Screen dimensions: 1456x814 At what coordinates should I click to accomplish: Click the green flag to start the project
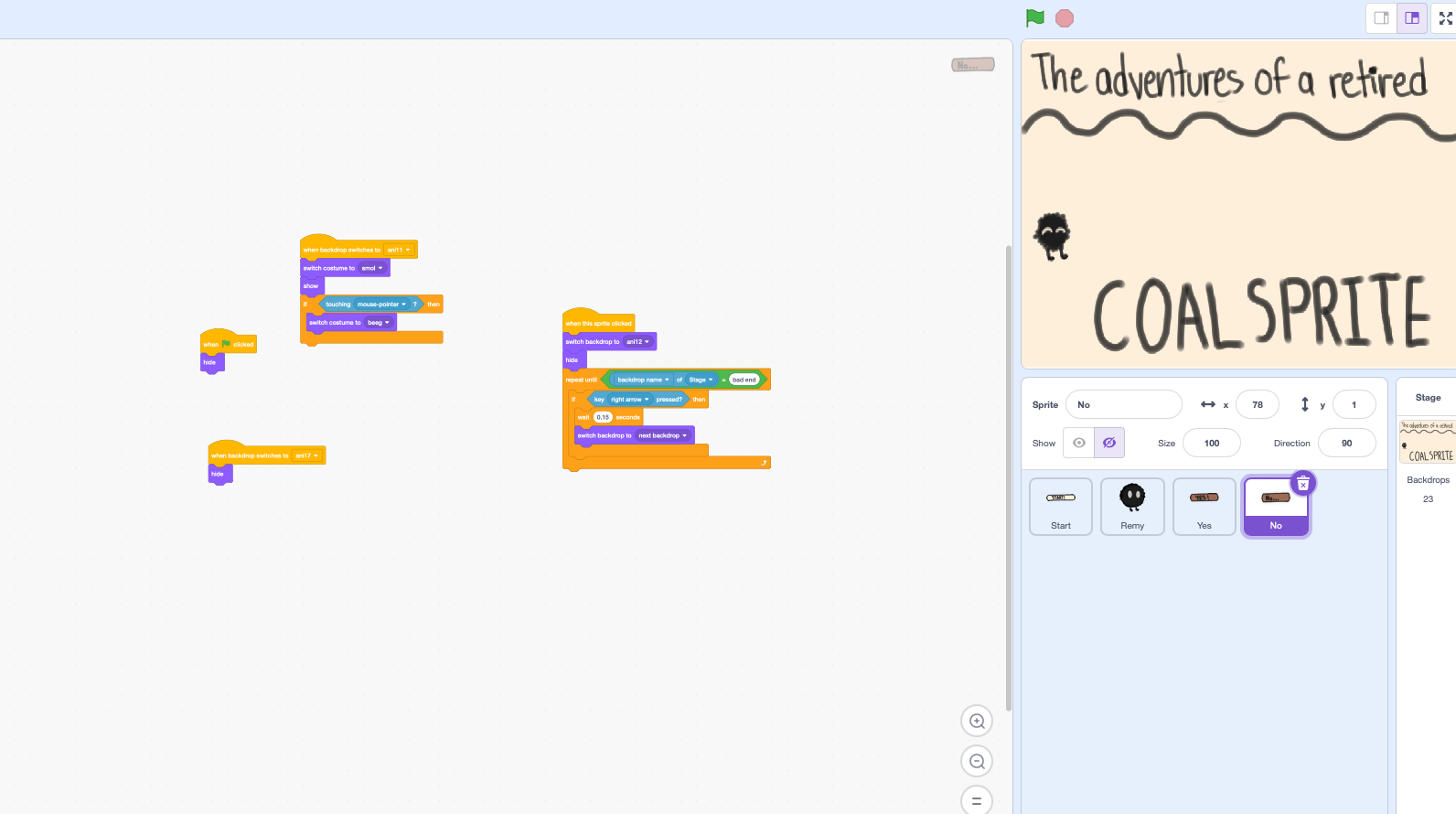tap(1034, 18)
